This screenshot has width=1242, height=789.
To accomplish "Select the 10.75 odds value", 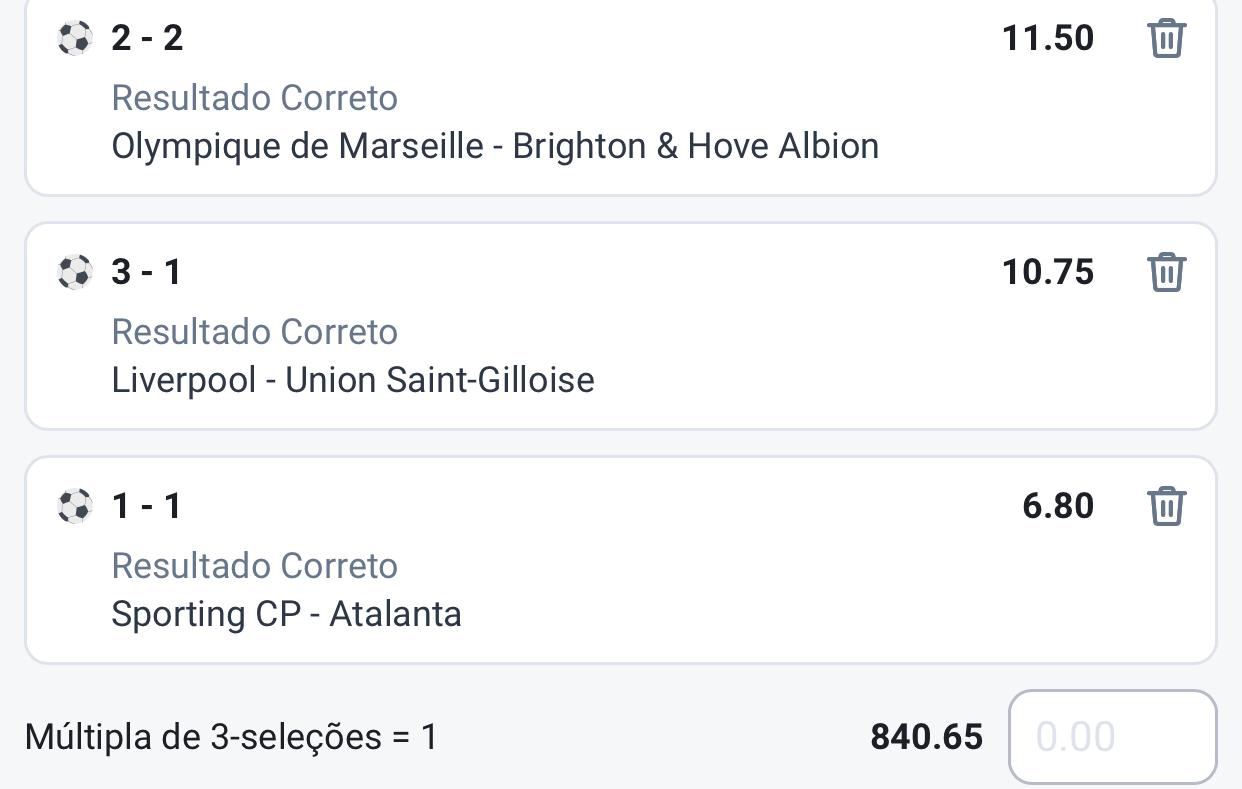I will coord(1048,272).
